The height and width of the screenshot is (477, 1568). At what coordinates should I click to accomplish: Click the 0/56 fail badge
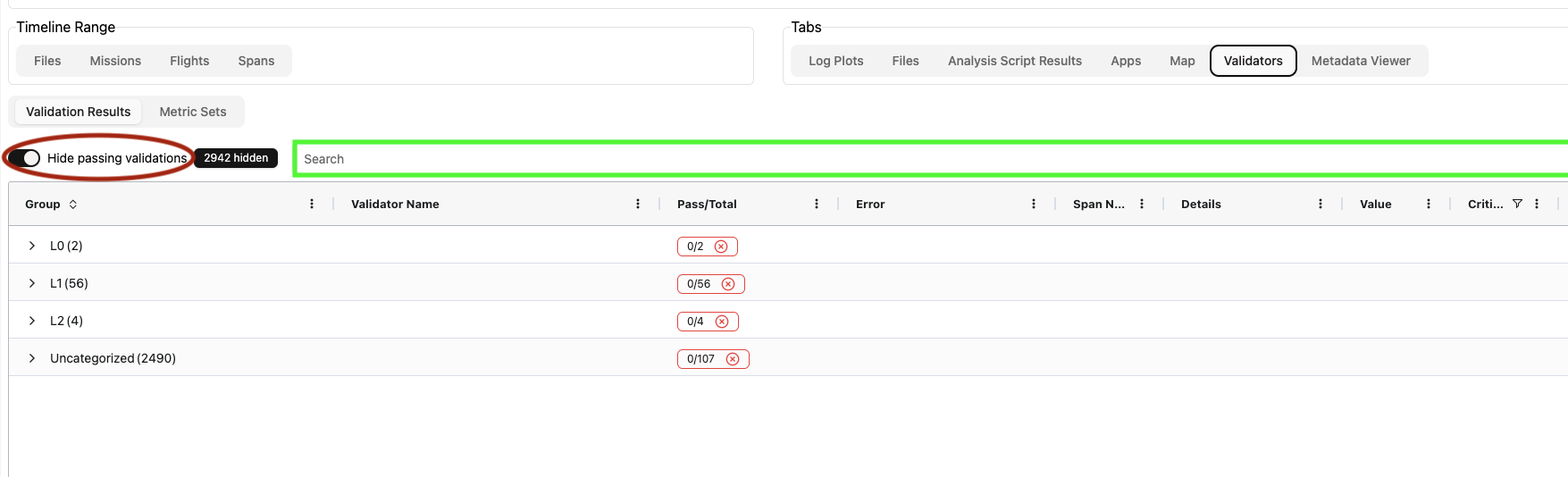tap(711, 284)
